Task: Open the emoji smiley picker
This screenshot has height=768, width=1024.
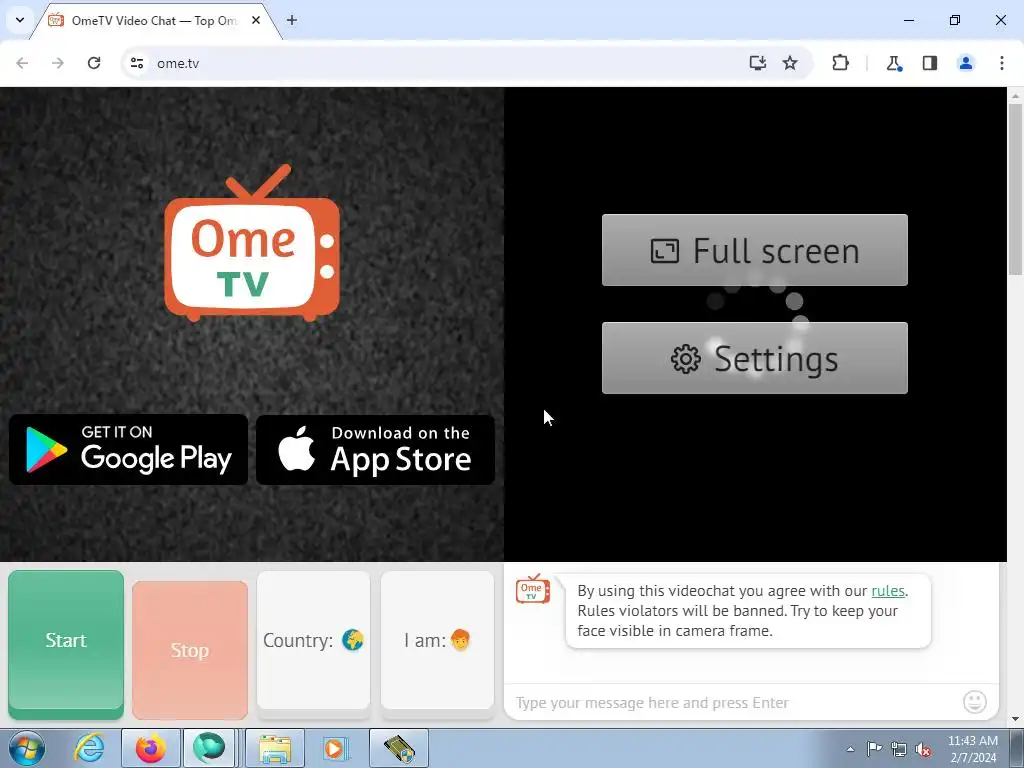Action: pyautogui.click(x=975, y=702)
